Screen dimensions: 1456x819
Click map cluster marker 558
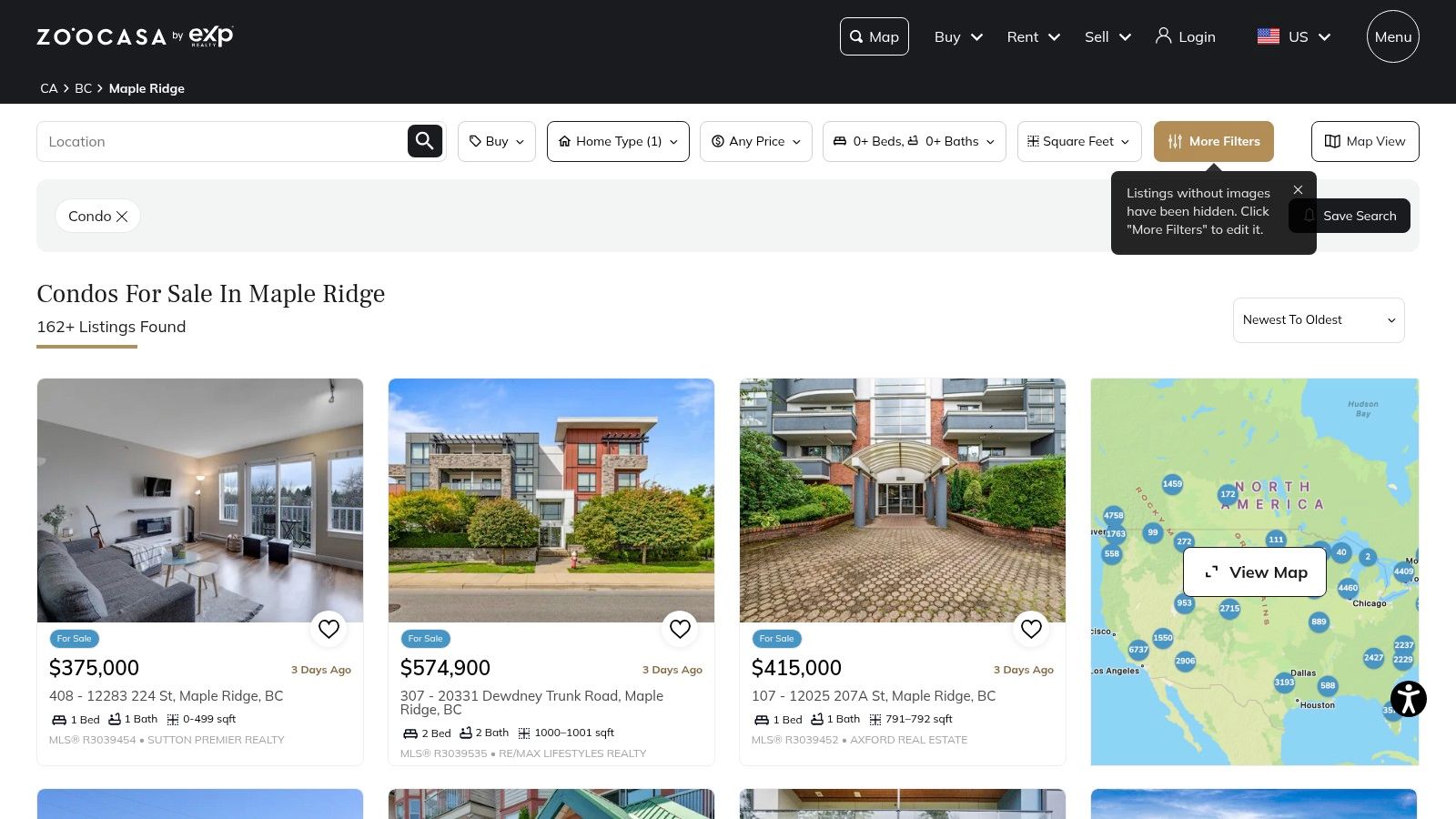[1112, 554]
